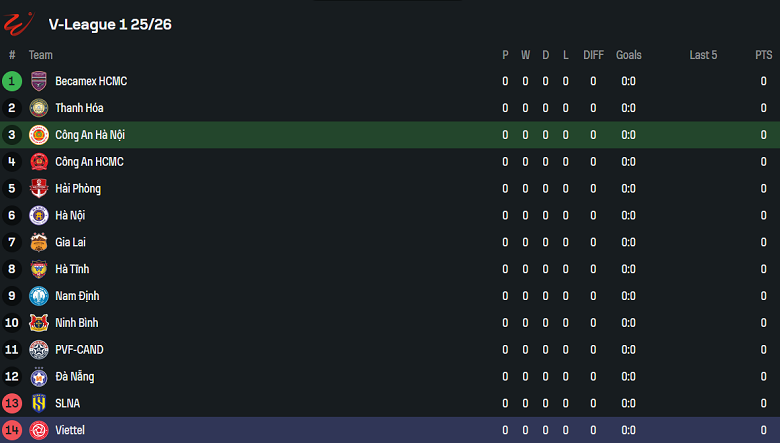Click the Nam Định club crest
This screenshot has height=443, width=780.
[x=39, y=296]
